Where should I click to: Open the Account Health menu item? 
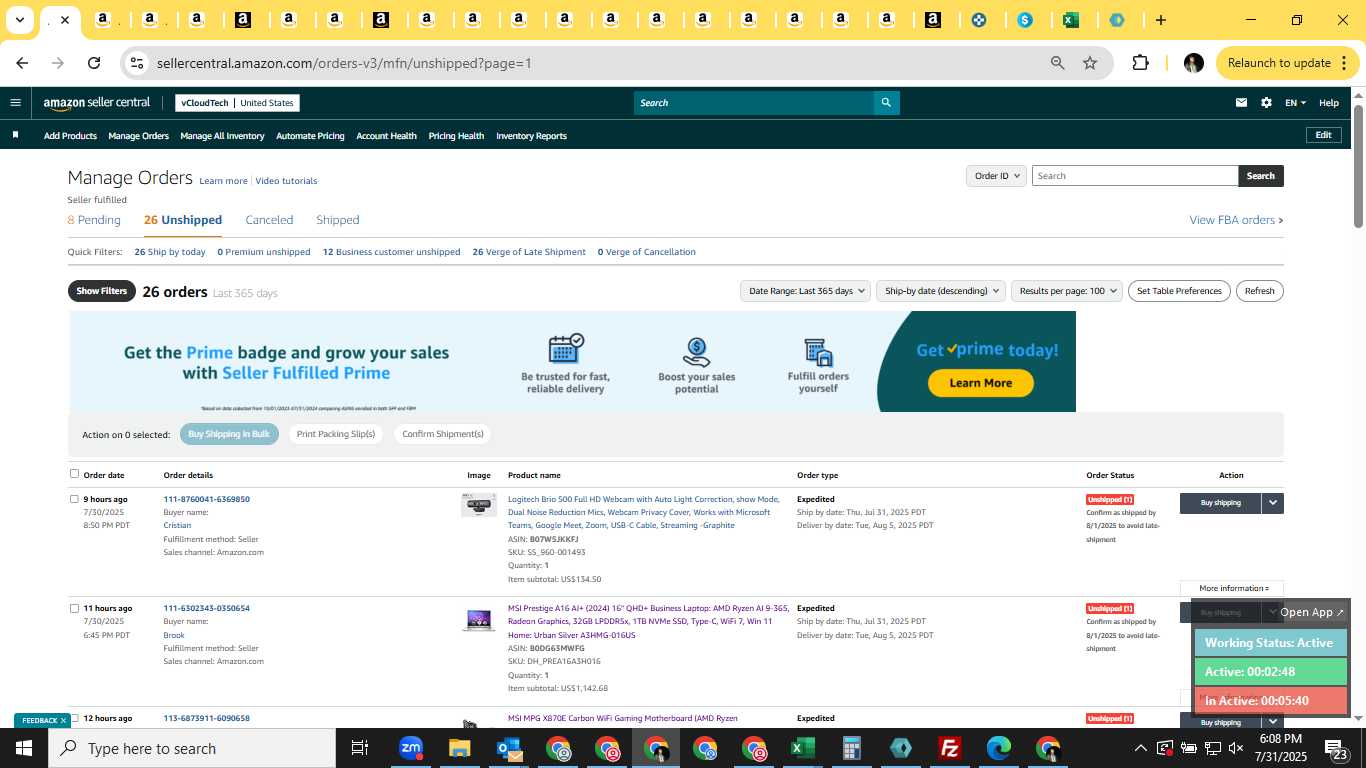tap(386, 136)
